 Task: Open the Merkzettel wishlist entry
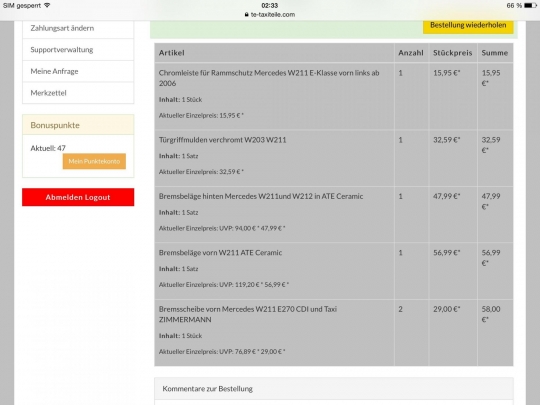click(x=78, y=93)
